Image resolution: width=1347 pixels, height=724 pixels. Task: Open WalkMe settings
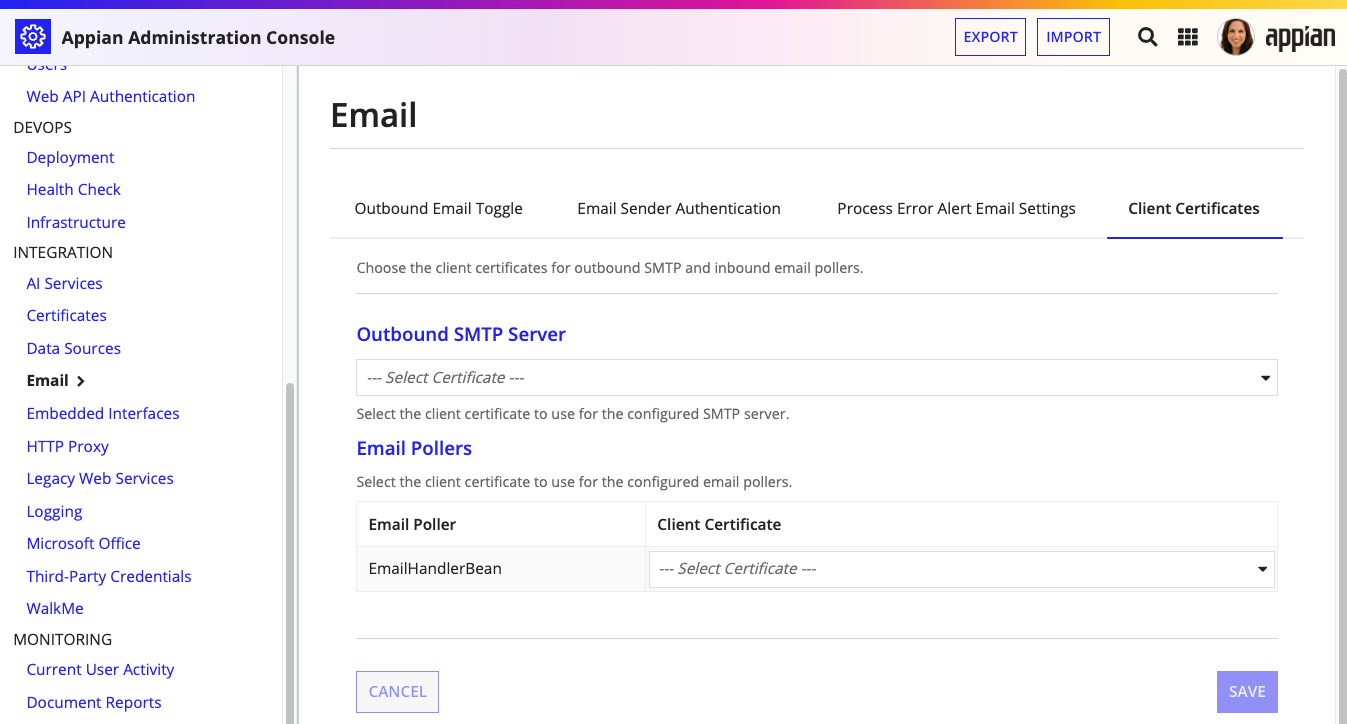coord(55,608)
